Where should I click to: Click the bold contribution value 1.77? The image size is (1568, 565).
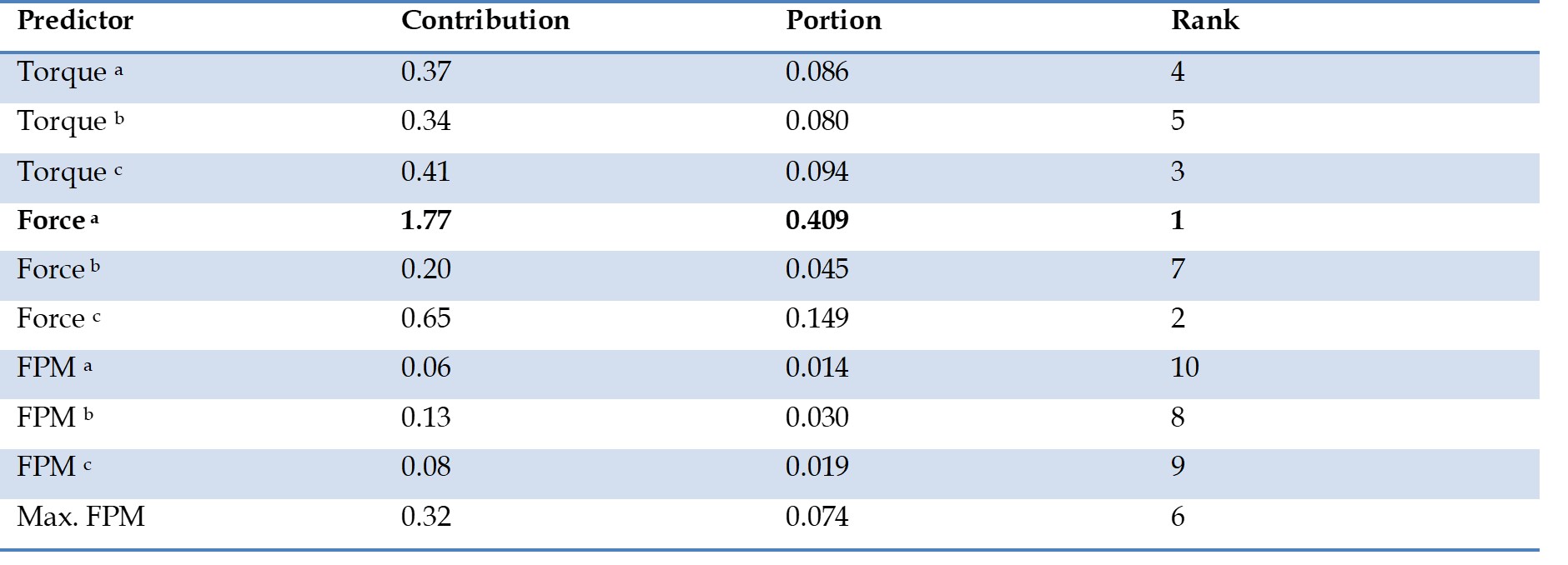click(425, 221)
